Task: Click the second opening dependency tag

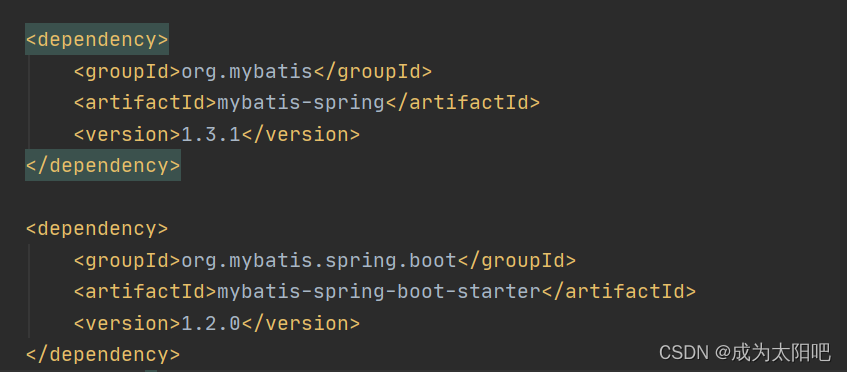Action: coord(97,229)
